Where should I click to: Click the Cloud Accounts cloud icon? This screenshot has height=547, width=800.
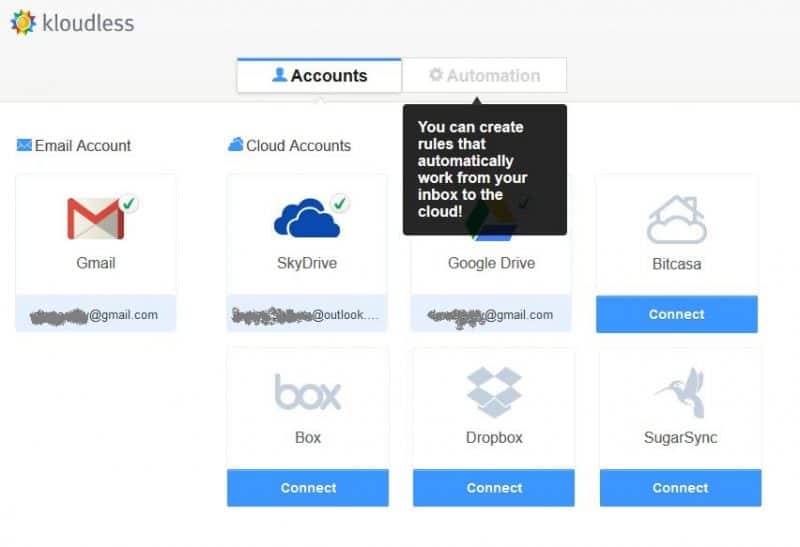point(235,144)
